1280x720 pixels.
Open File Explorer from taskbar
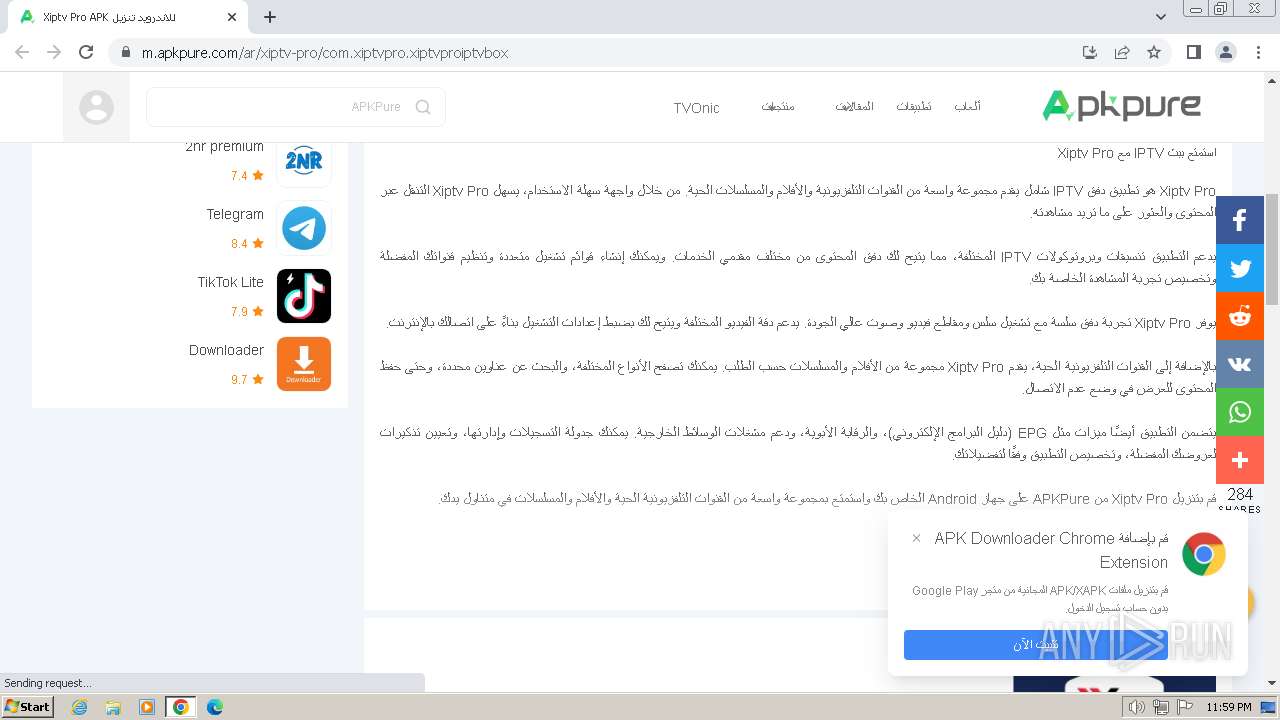tap(113, 707)
